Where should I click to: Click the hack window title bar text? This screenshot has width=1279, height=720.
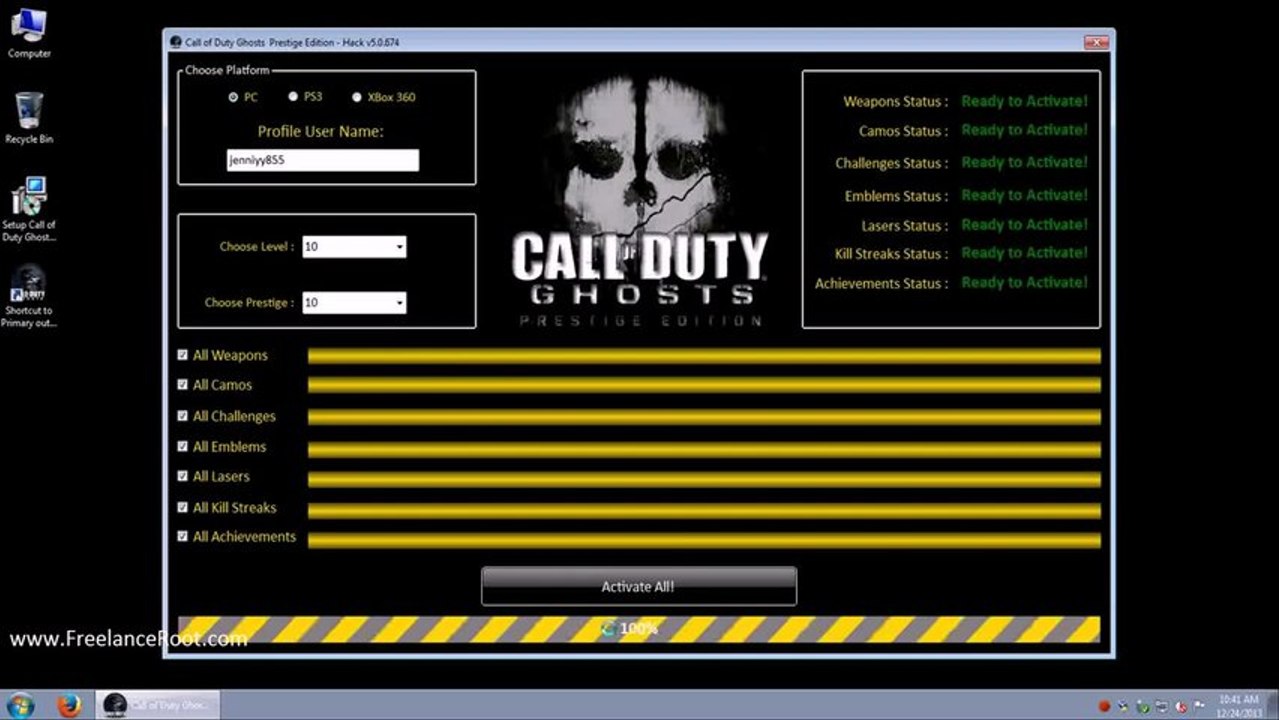point(293,43)
